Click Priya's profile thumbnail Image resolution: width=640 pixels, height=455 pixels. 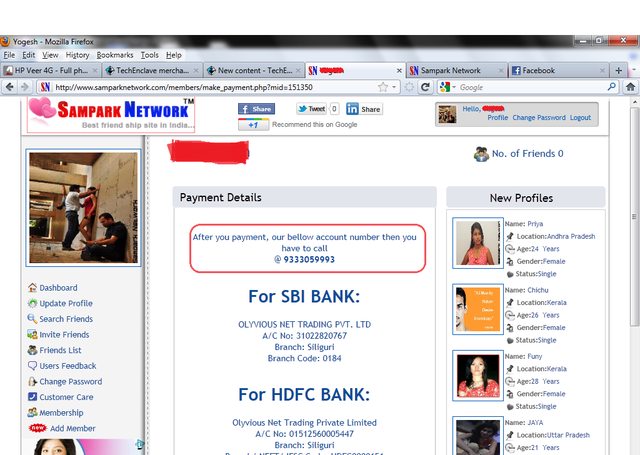coord(478,243)
